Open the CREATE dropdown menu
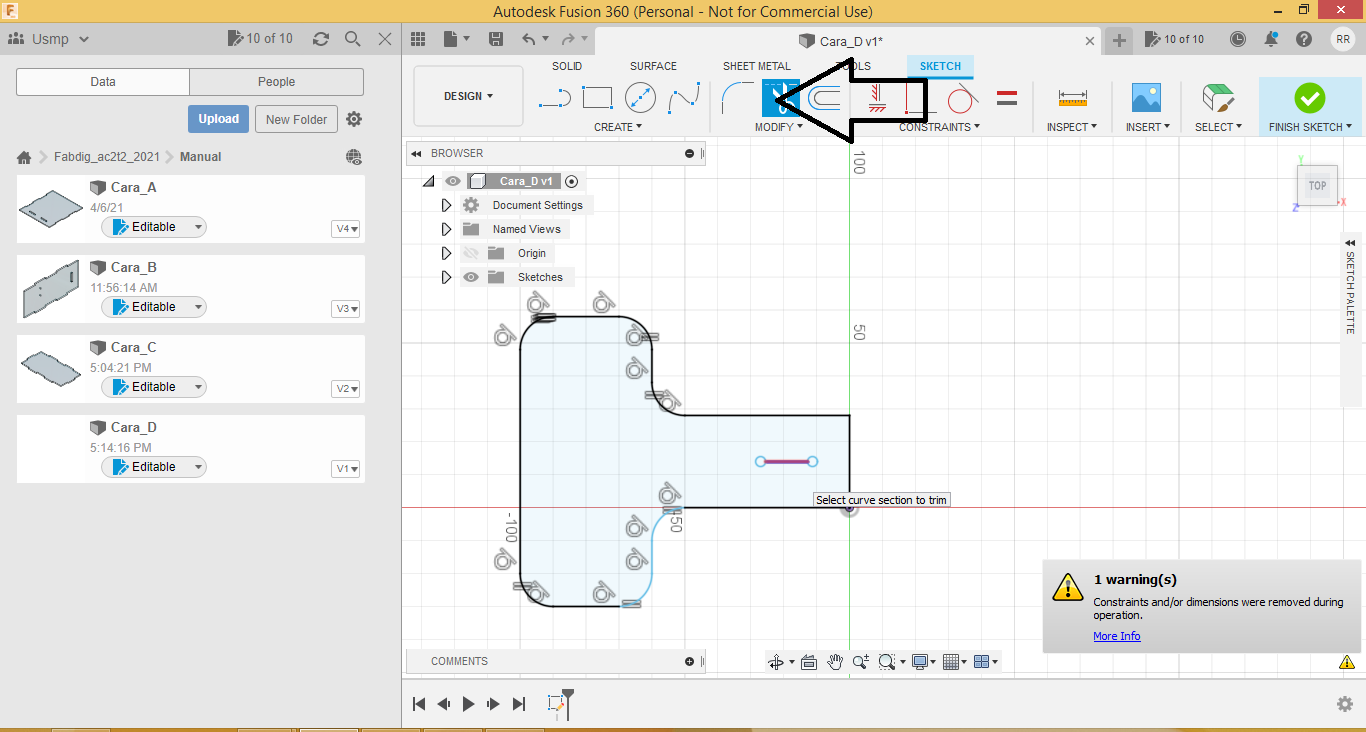 click(618, 127)
